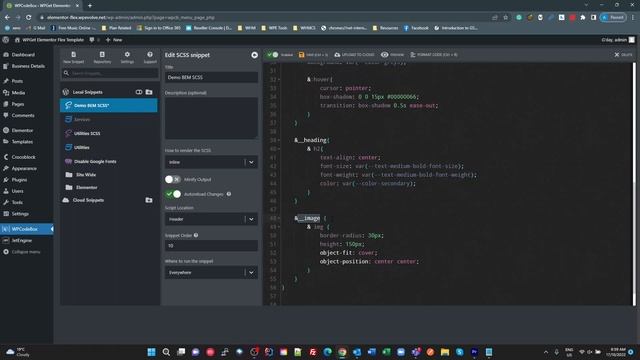640x360 pixels.
Task: Open the How to render the SCSS dropdown
Action: (x=211, y=162)
